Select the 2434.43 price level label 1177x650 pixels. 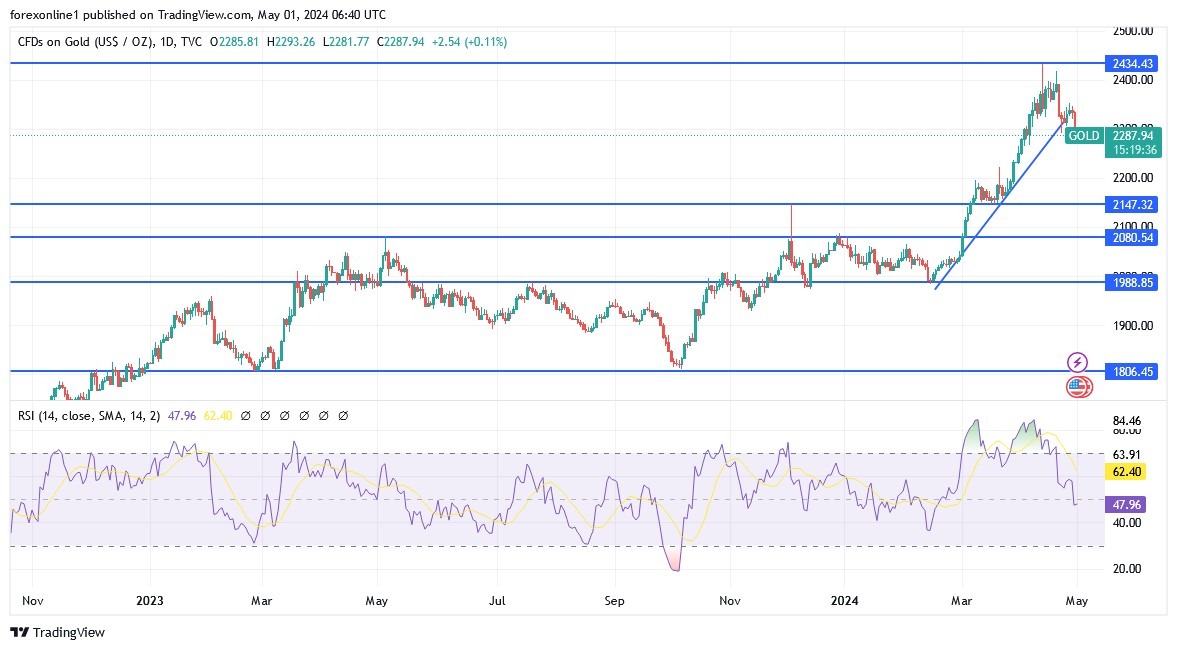(1130, 63)
